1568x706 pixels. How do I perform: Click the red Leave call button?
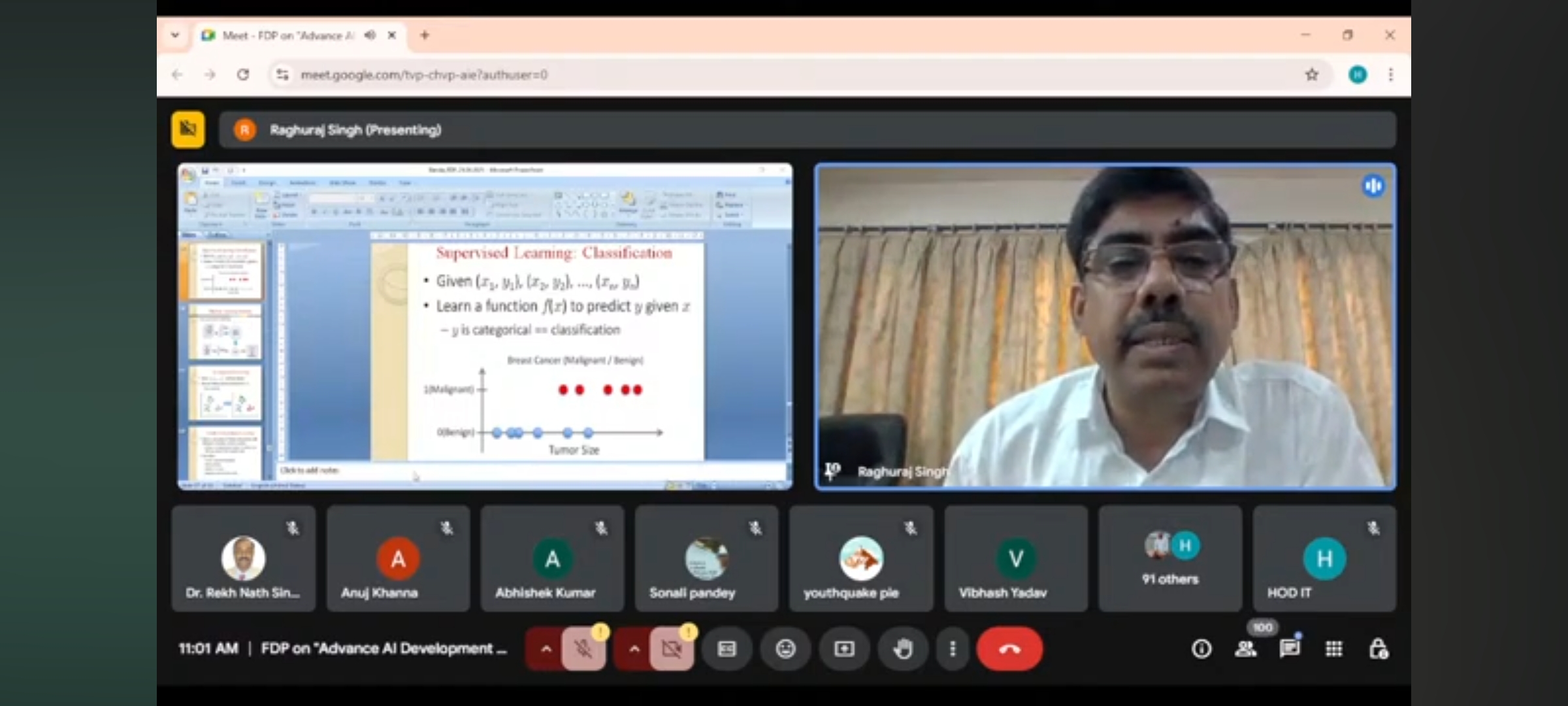coord(1009,648)
